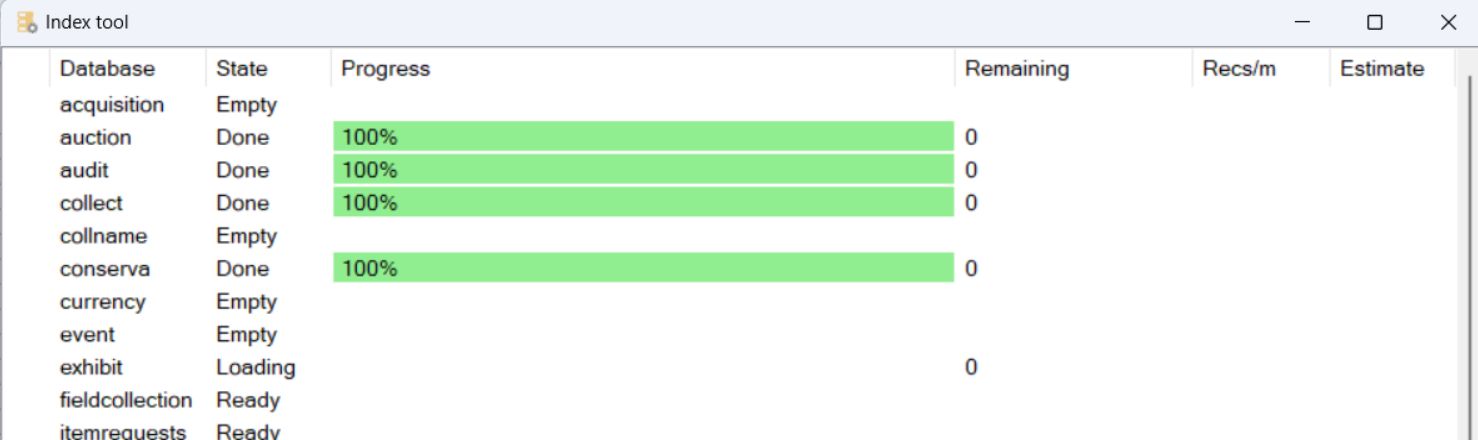The image size is (1478, 440).
Task: Click the audit 100% progress bar
Action: 643,170
